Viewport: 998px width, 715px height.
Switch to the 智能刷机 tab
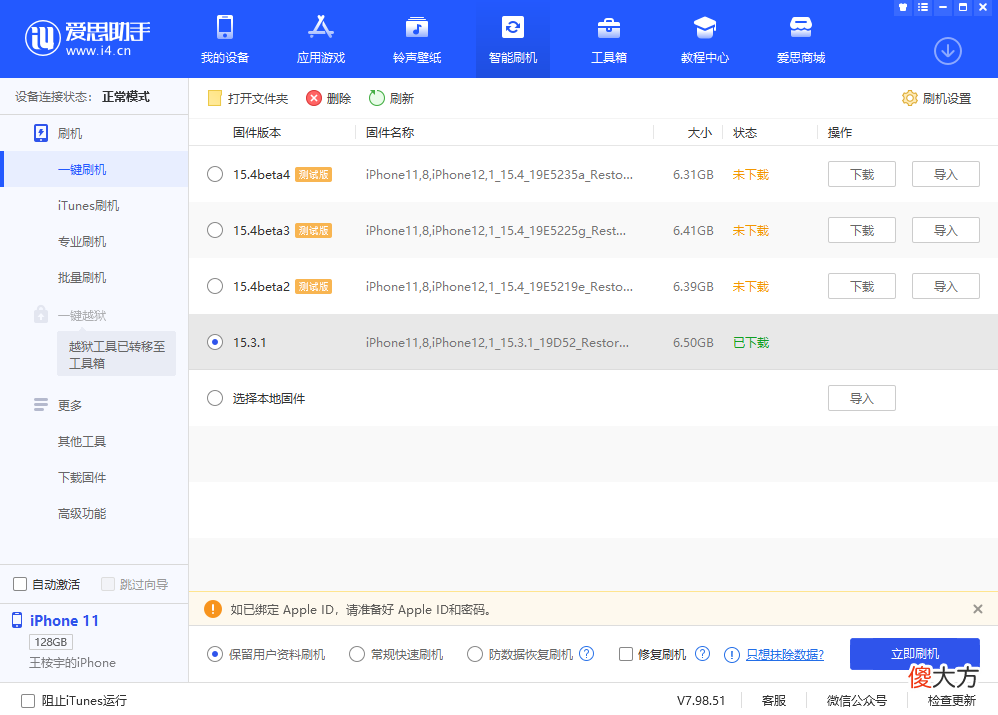point(513,39)
